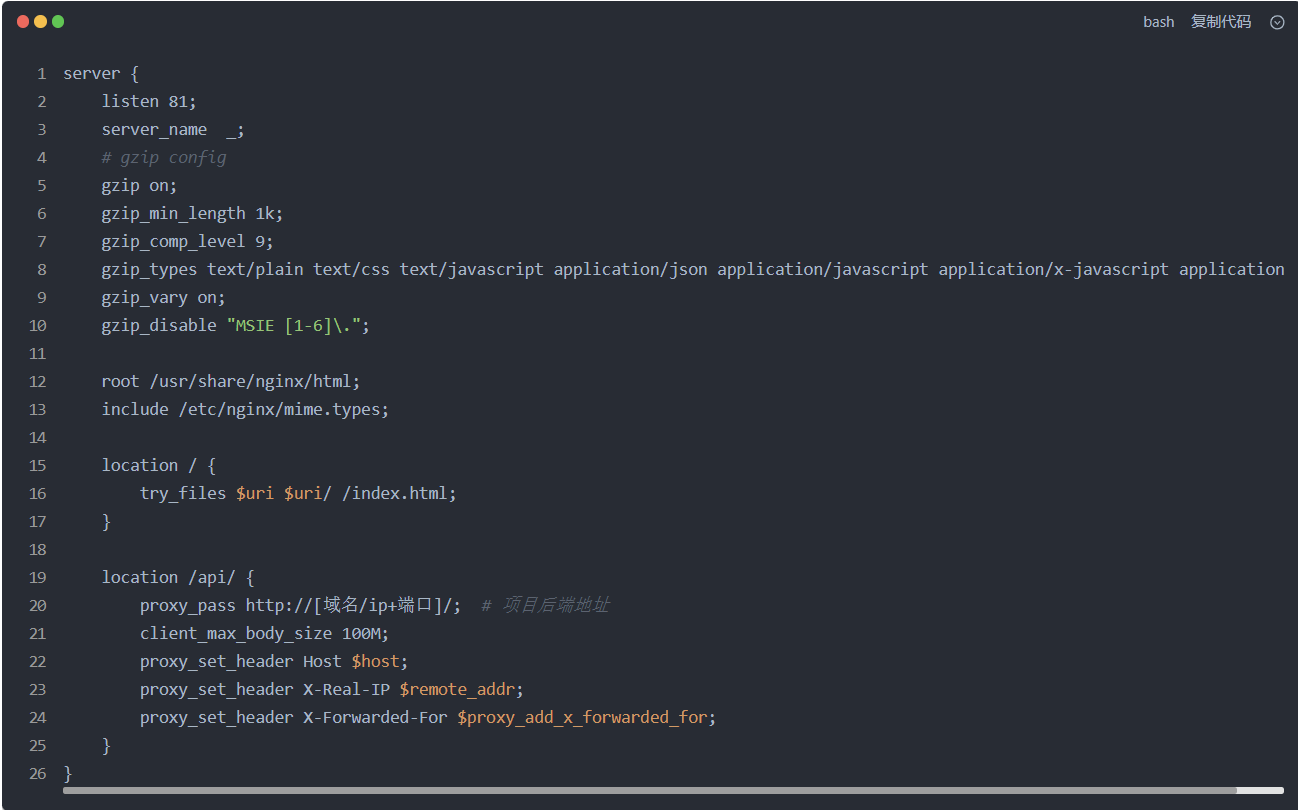Click the '# gzip config' comment
The height and width of the screenshot is (810, 1298).
pyautogui.click(x=164, y=157)
